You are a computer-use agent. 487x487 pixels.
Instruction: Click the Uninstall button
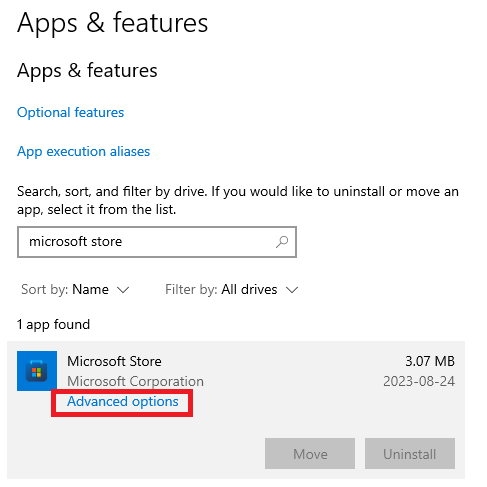click(410, 454)
